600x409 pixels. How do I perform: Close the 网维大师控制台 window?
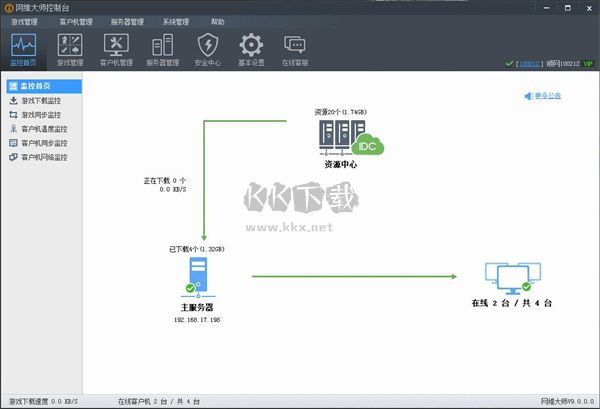point(589,8)
